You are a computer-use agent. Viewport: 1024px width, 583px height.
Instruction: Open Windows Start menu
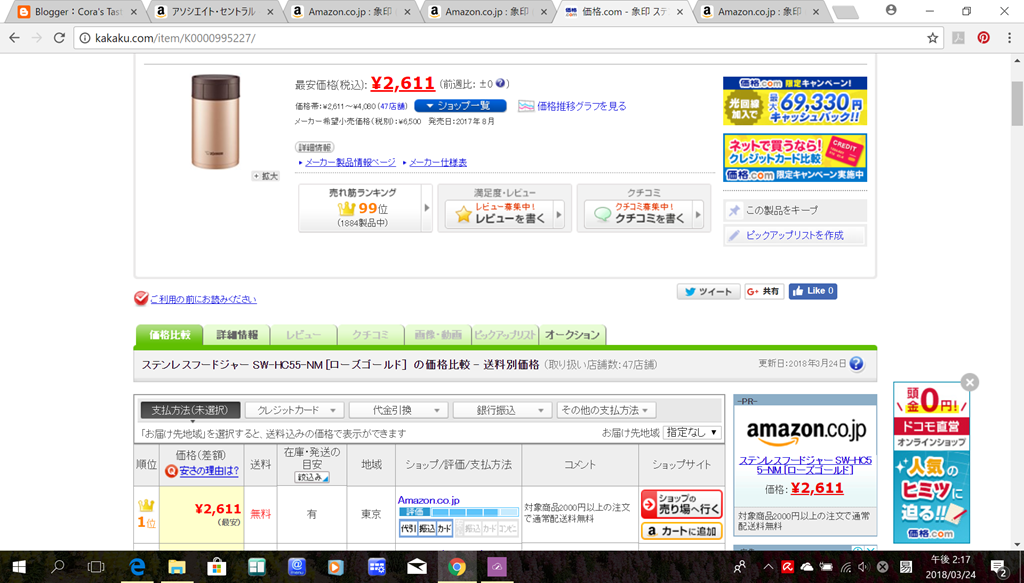[18, 567]
